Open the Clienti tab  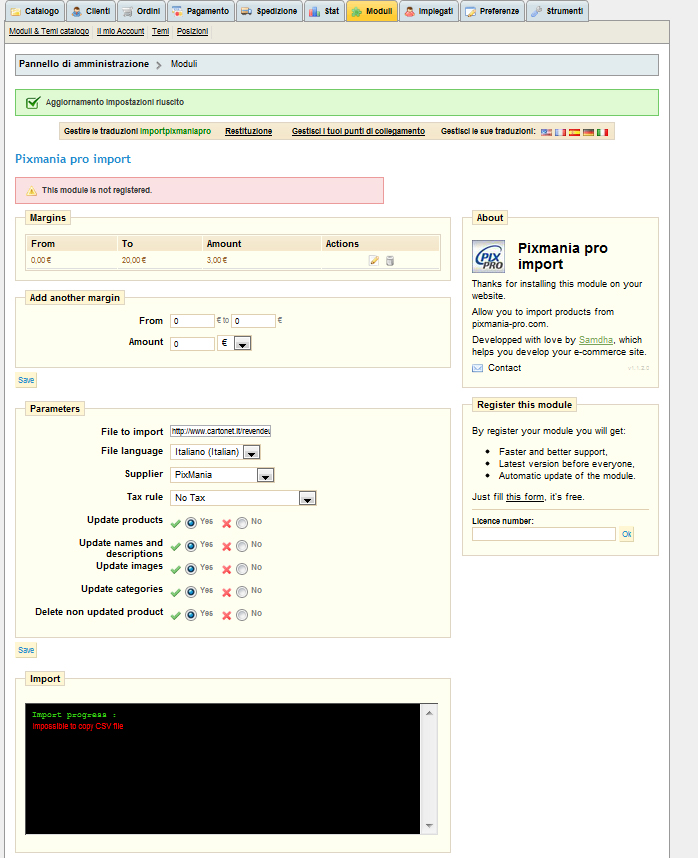tap(91, 11)
